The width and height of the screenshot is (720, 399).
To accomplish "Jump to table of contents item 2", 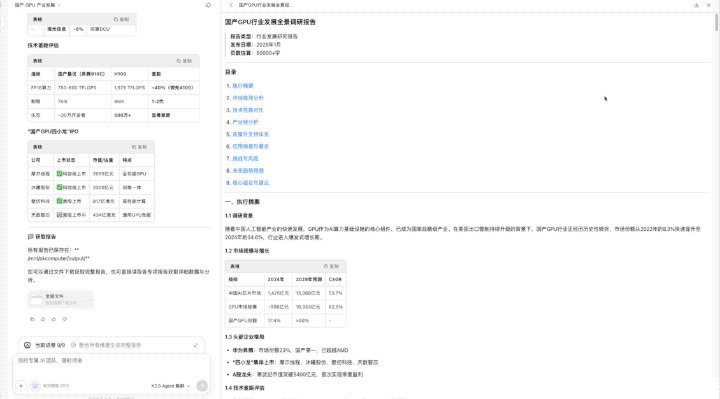I will (x=248, y=98).
